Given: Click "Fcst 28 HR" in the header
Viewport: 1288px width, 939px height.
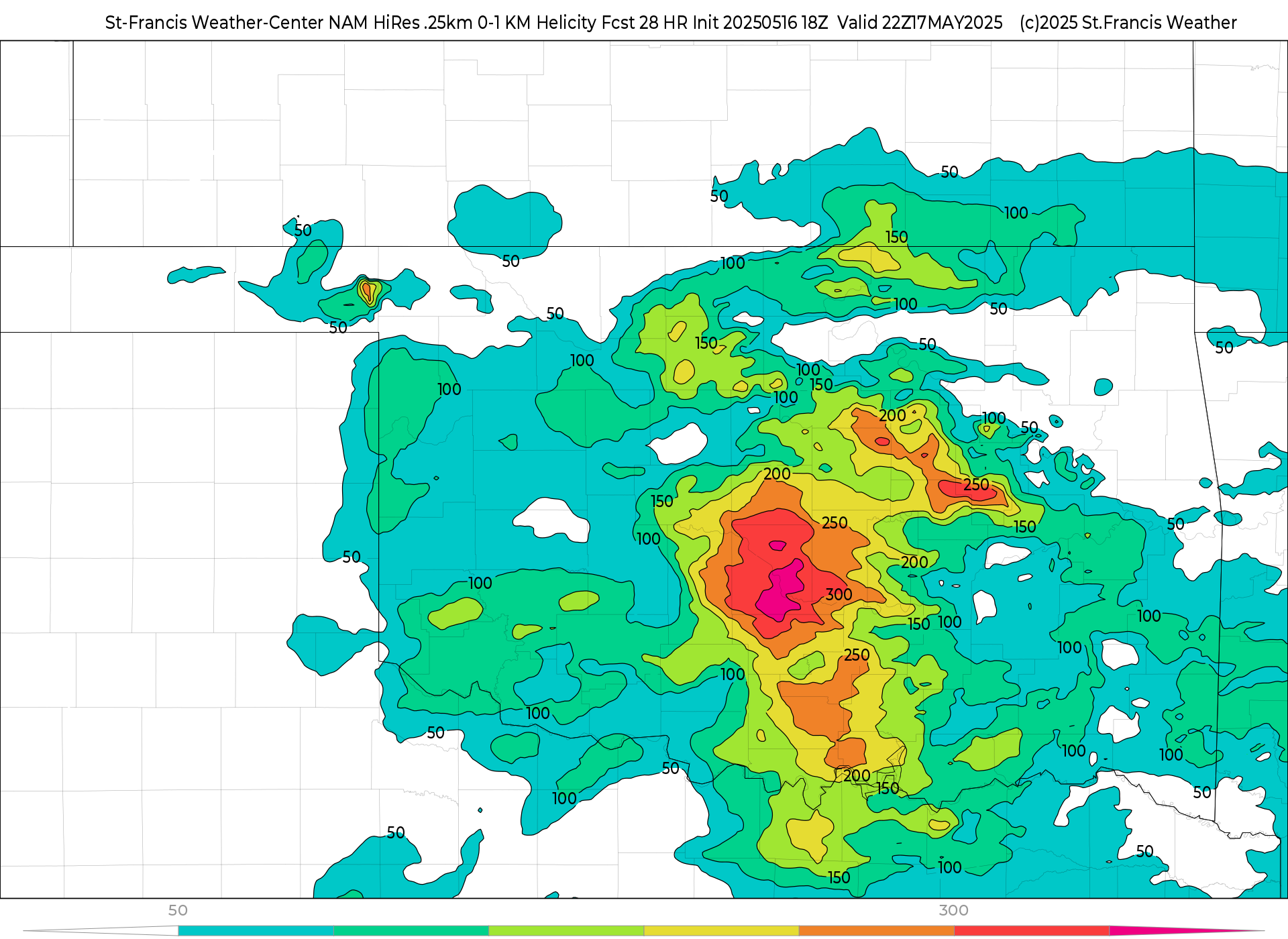Looking at the screenshot, I should 645,23.
